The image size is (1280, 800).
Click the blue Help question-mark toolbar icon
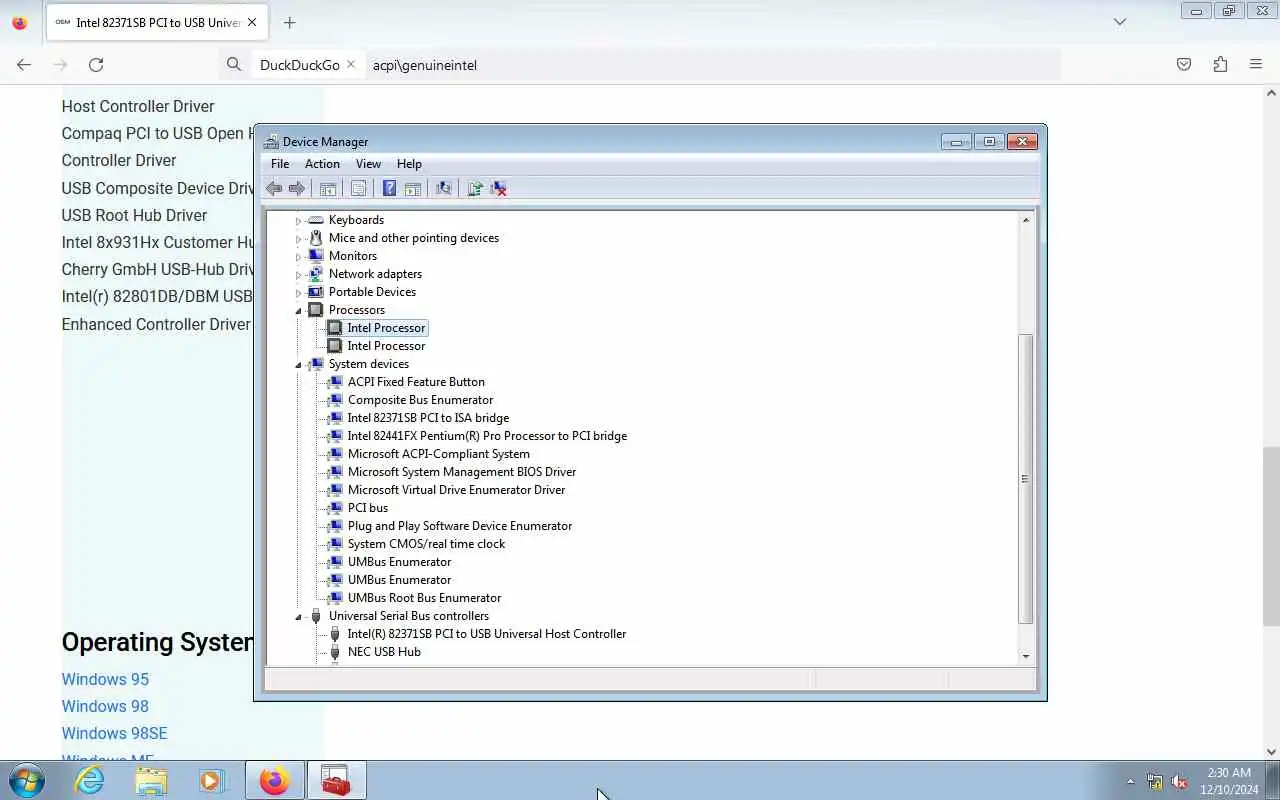click(x=390, y=188)
